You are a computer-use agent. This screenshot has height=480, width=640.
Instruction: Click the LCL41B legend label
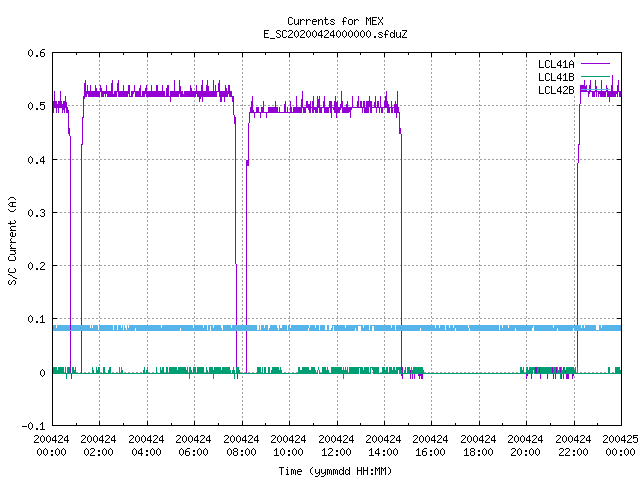[x=556, y=77]
